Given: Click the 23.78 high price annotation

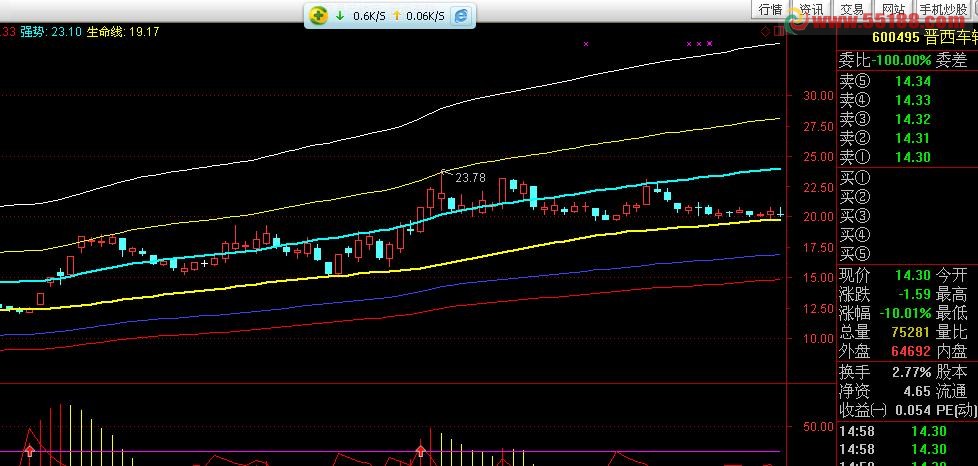Looking at the screenshot, I should pyautogui.click(x=470, y=178).
